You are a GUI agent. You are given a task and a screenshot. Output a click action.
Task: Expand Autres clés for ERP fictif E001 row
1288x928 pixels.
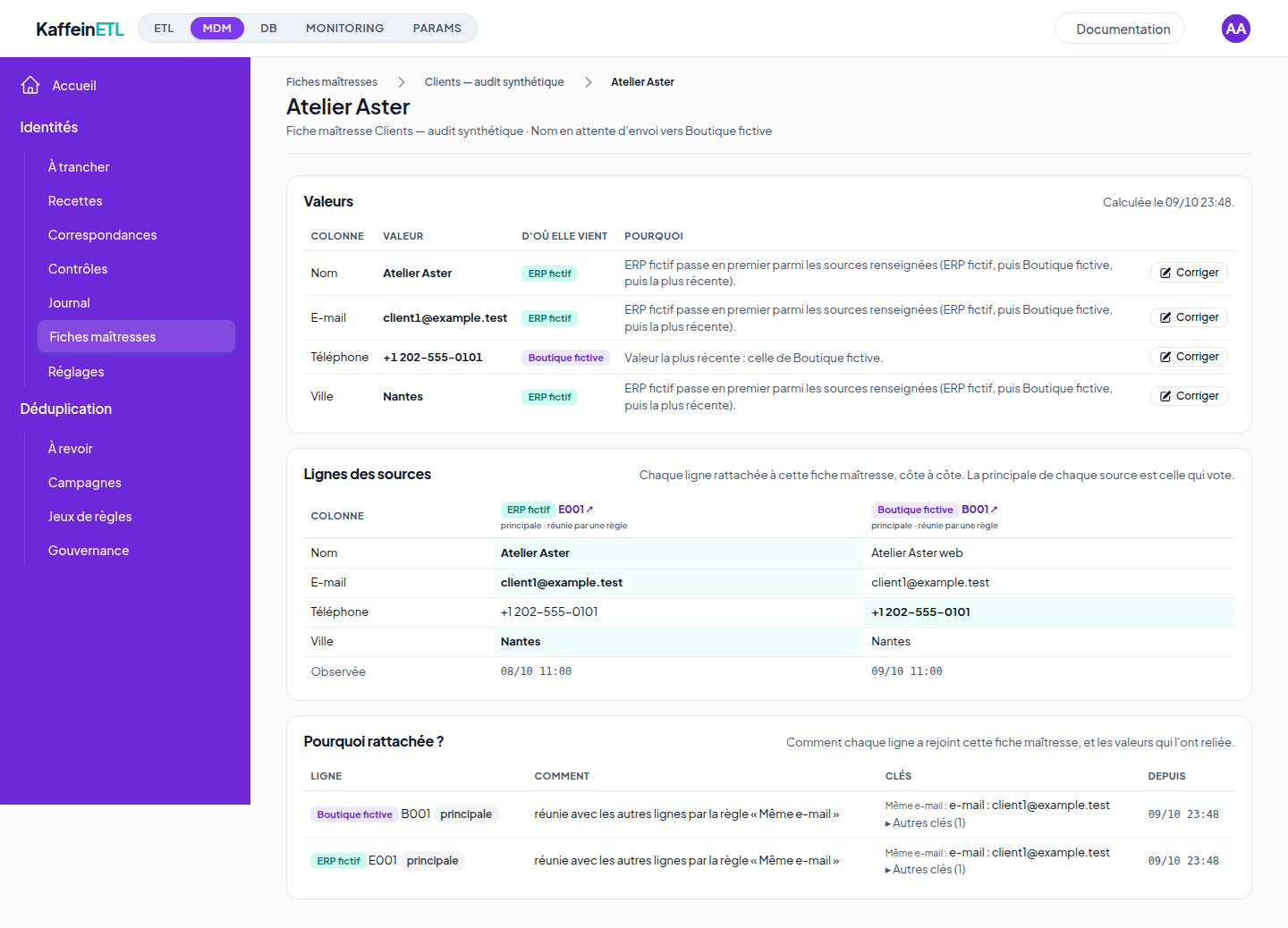pos(925,870)
